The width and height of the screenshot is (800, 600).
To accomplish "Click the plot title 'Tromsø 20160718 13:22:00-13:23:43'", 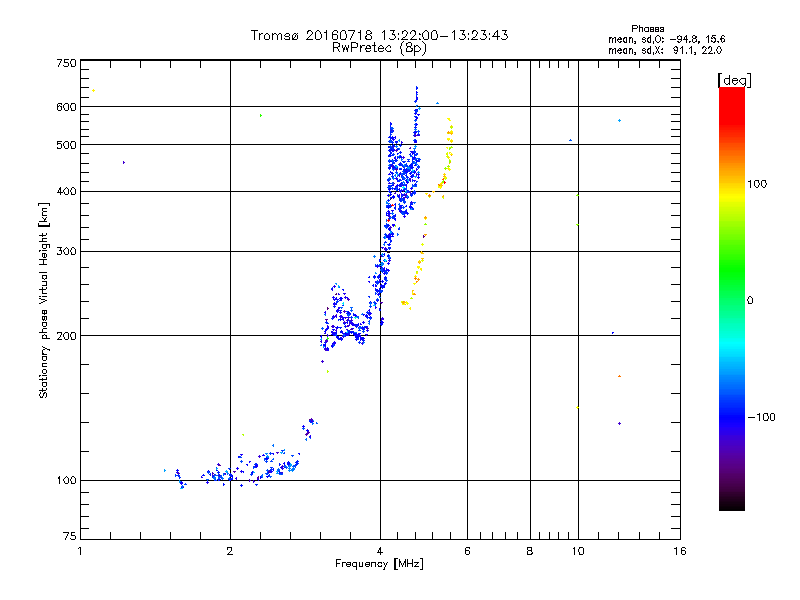I will 379,35.
